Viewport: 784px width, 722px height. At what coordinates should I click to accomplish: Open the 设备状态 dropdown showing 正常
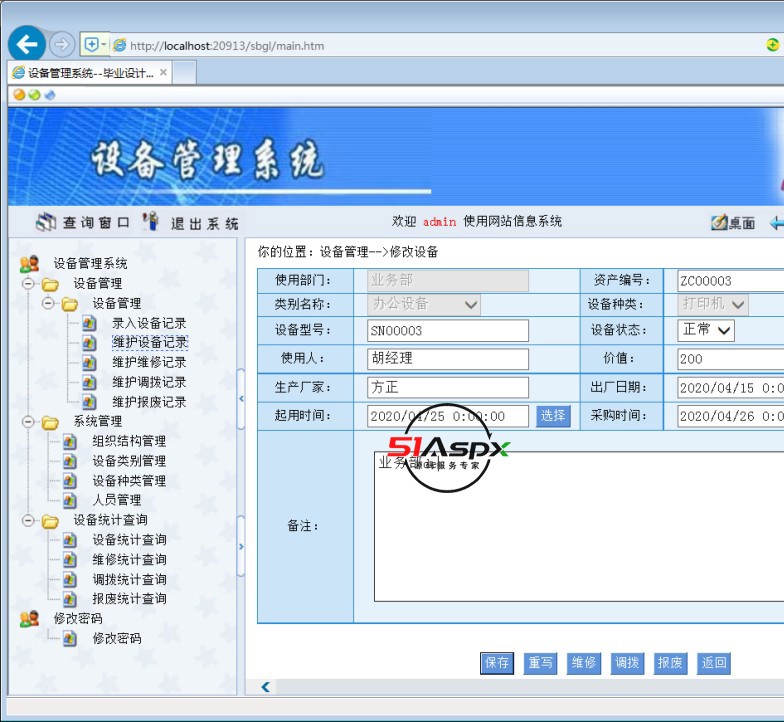point(707,330)
